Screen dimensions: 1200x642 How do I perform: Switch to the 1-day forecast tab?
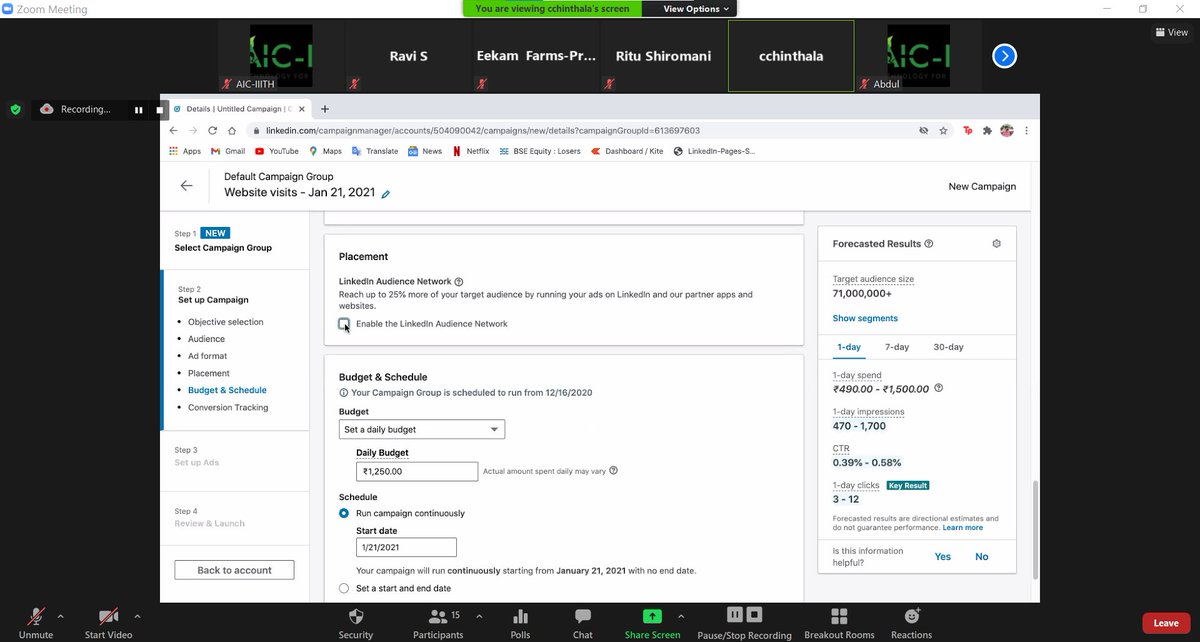(x=848, y=347)
